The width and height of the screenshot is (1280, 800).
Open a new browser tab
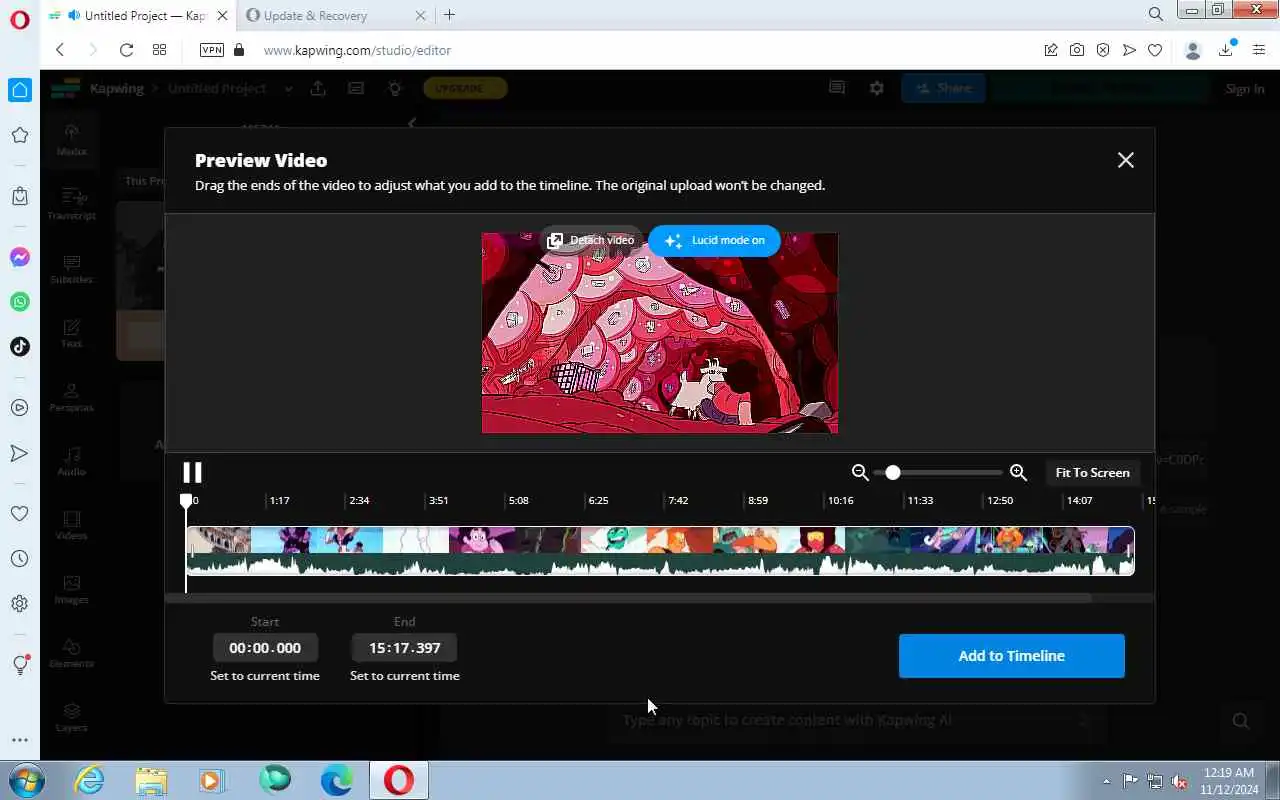point(449,15)
